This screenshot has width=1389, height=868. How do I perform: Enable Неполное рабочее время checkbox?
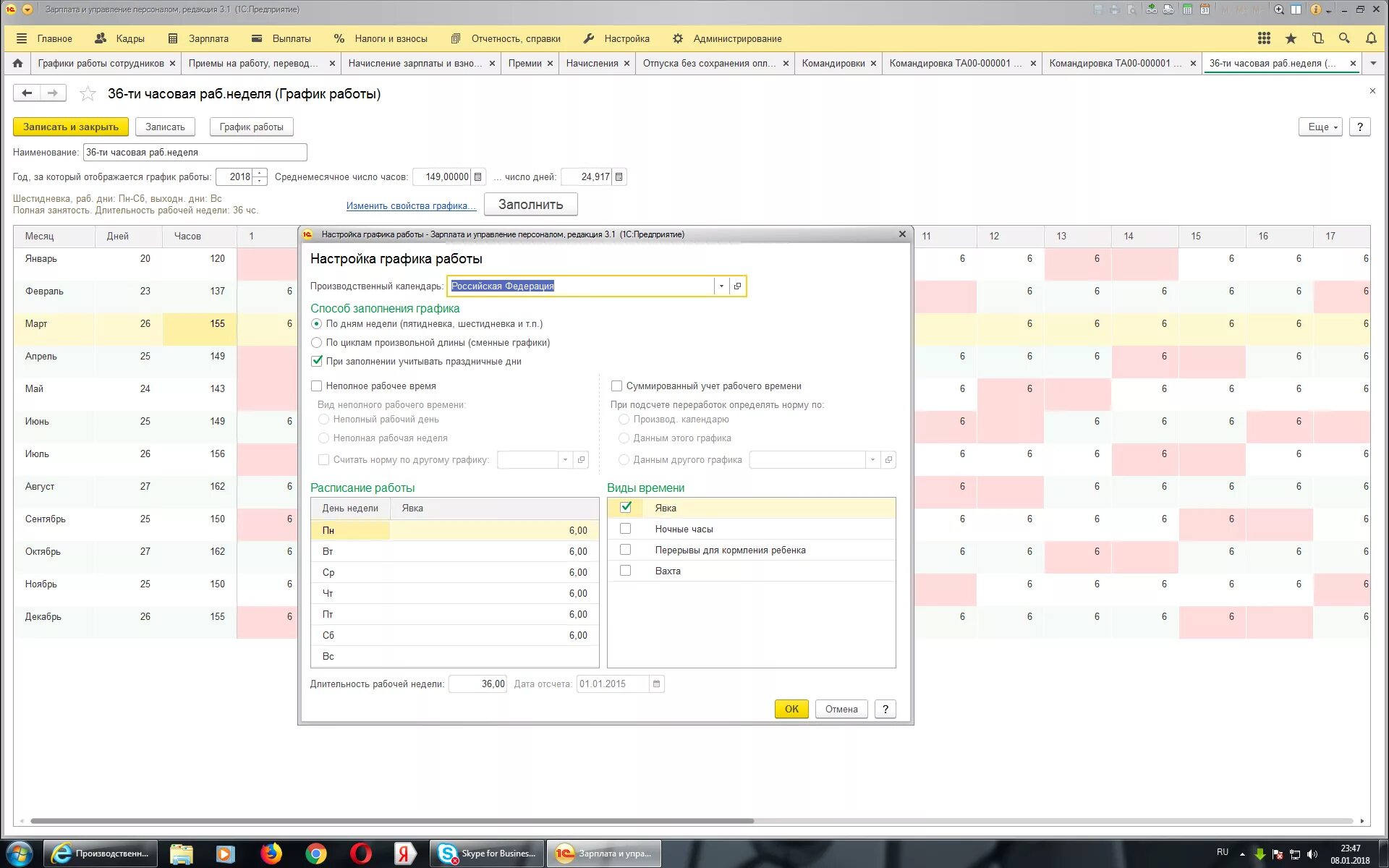pyautogui.click(x=316, y=386)
